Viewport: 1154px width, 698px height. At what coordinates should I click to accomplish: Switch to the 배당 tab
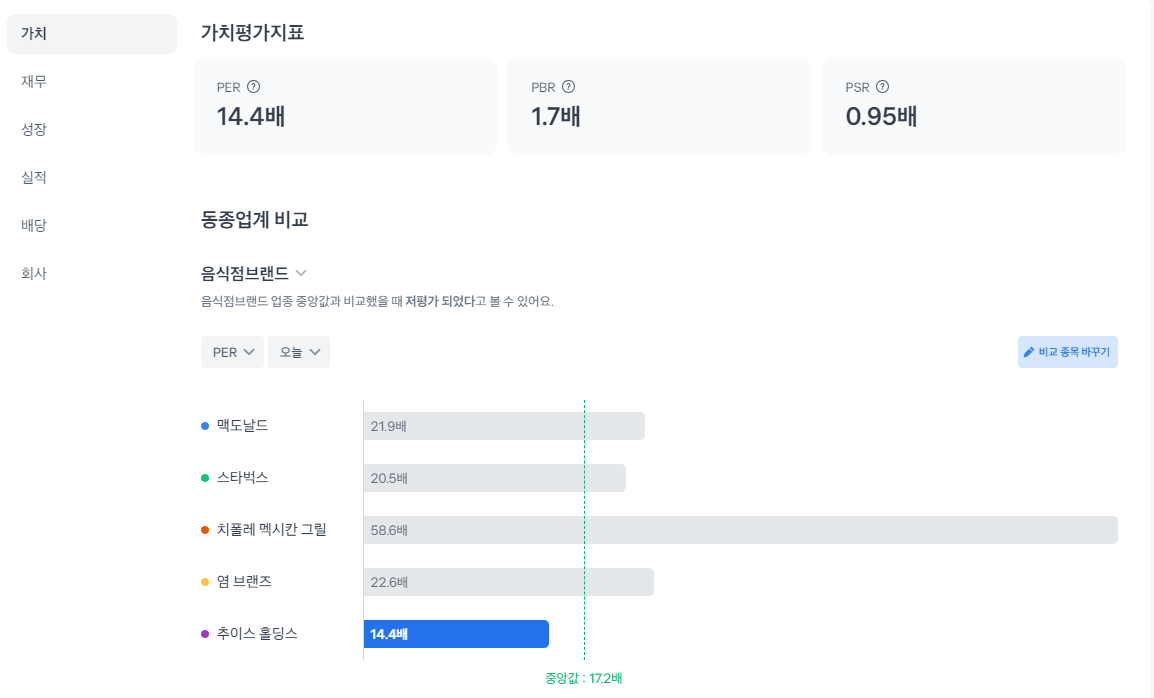[33, 225]
